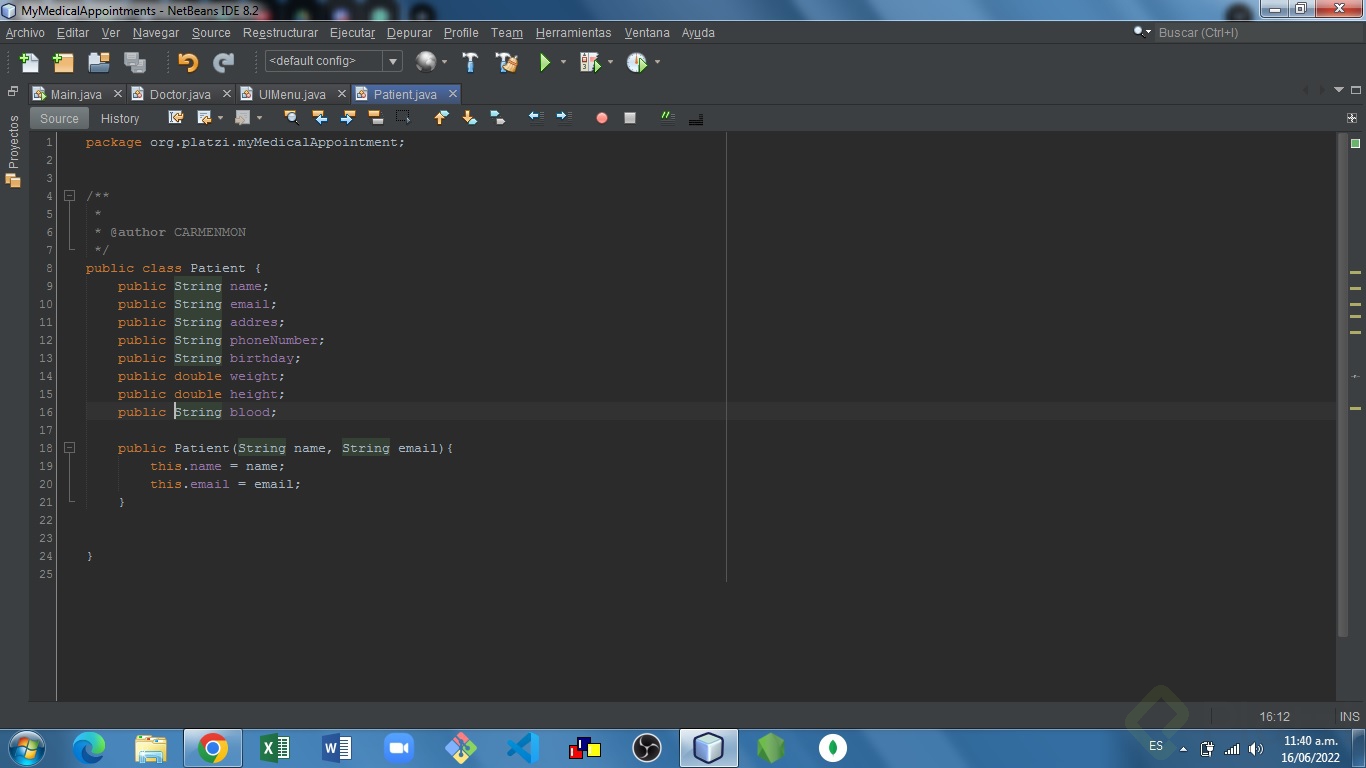
Task: Open the <default config> configuration dropdown
Action: click(333, 61)
